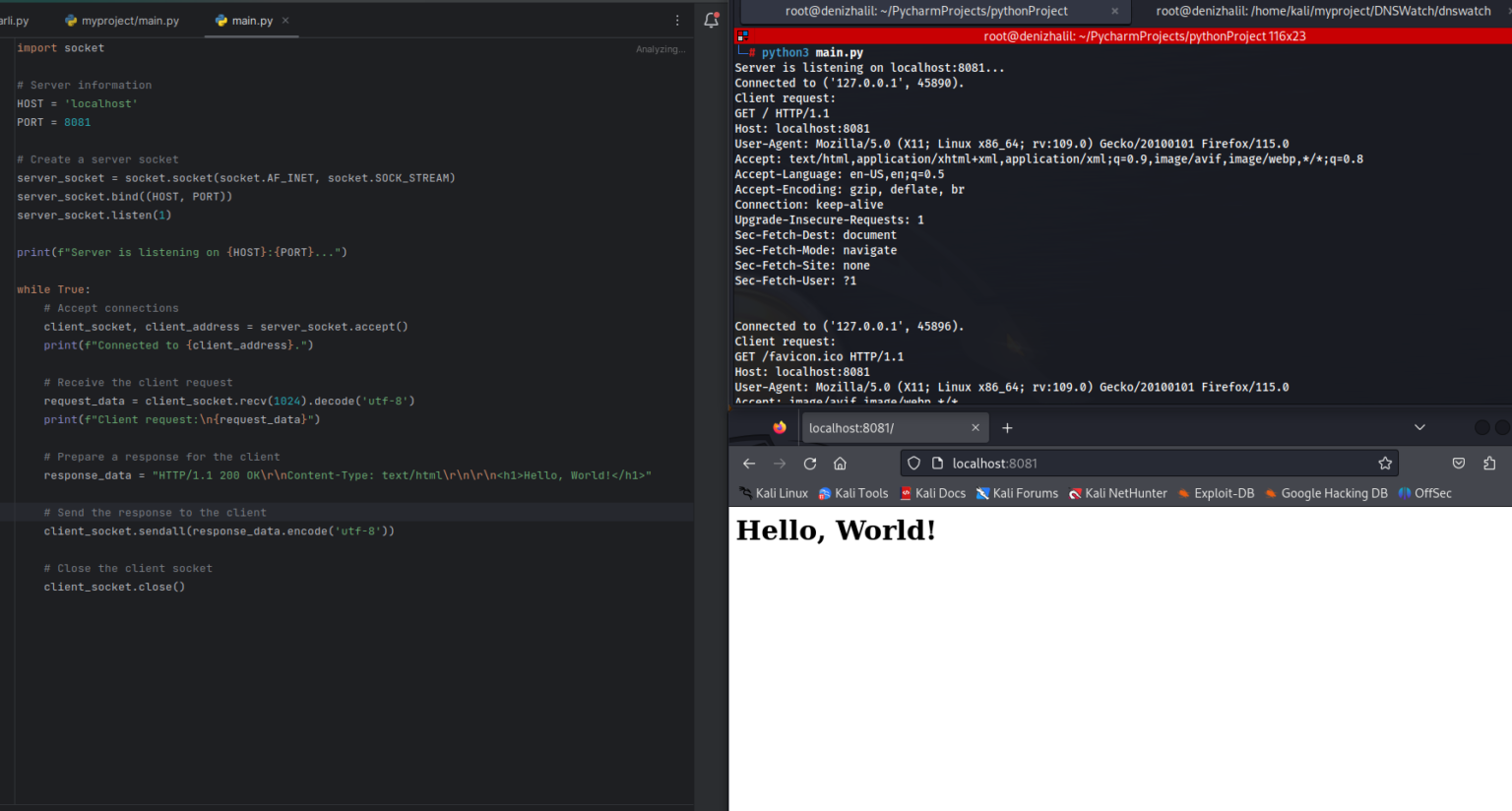Screen dimensions: 1512x811
Task: Open the list all tabs chevron in Firefox
Action: pos(1419,427)
